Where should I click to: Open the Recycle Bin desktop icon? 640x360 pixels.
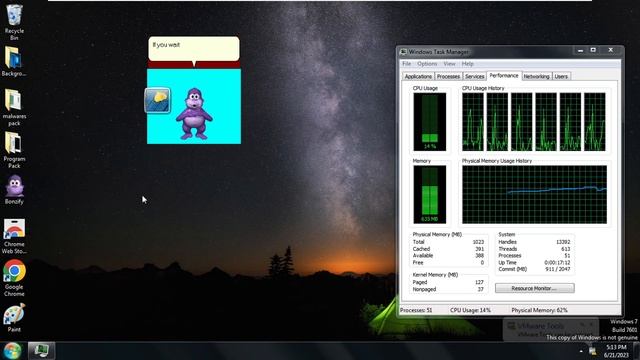click(x=14, y=21)
